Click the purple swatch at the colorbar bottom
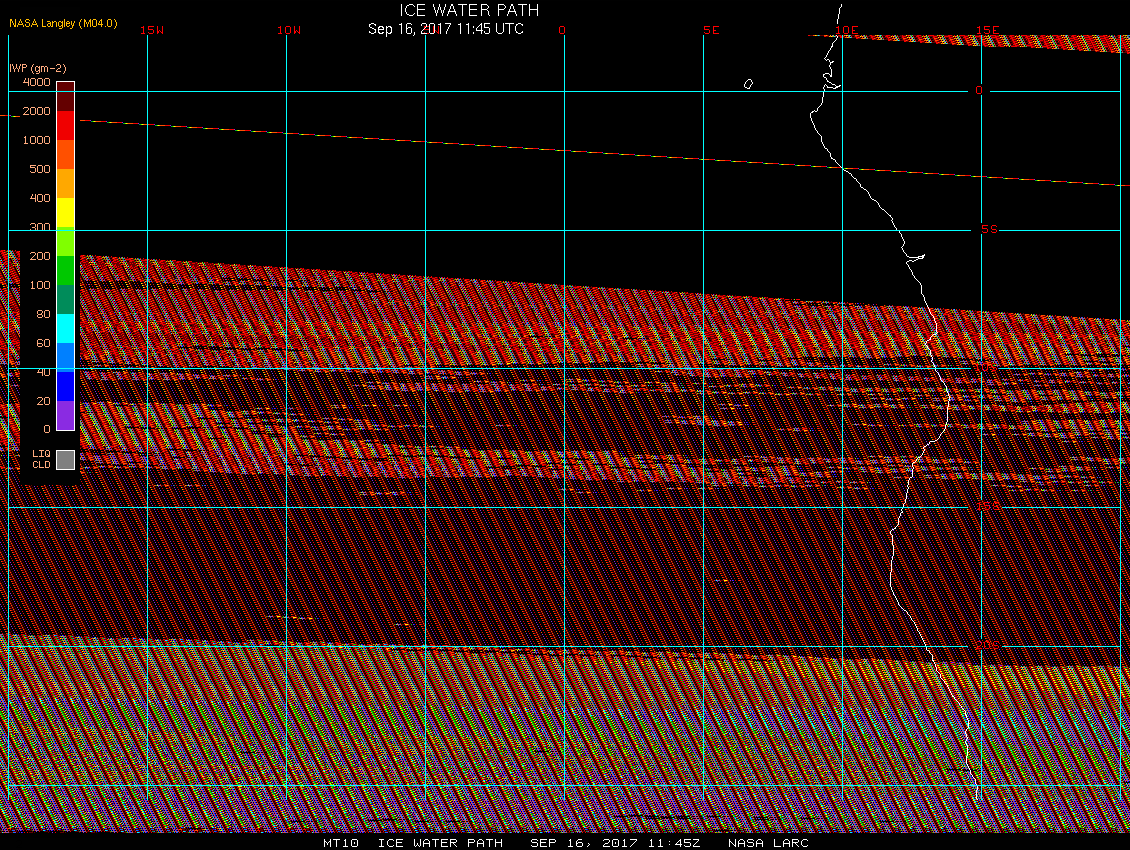1130x850 pixels. [65, 415]
